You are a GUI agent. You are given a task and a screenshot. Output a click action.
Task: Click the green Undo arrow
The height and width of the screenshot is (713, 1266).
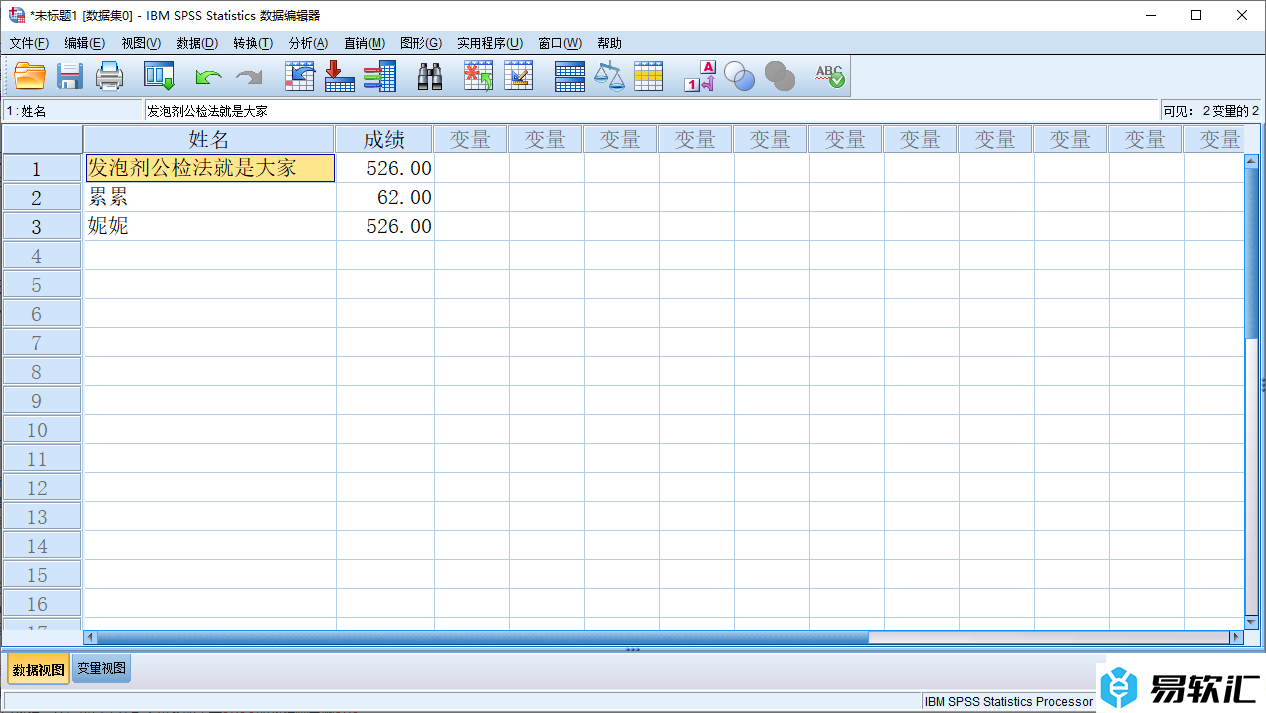(x=208, y=77)
